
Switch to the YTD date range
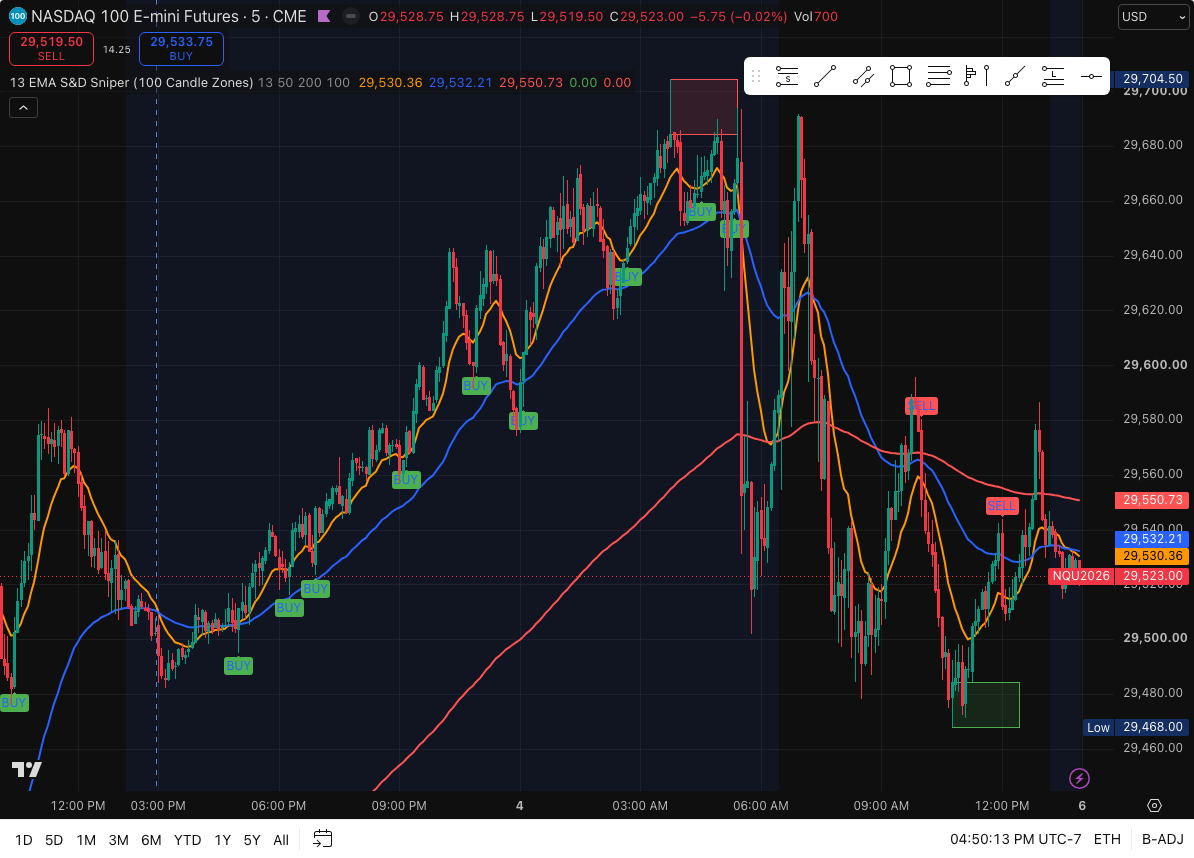(x=187, y=840)
